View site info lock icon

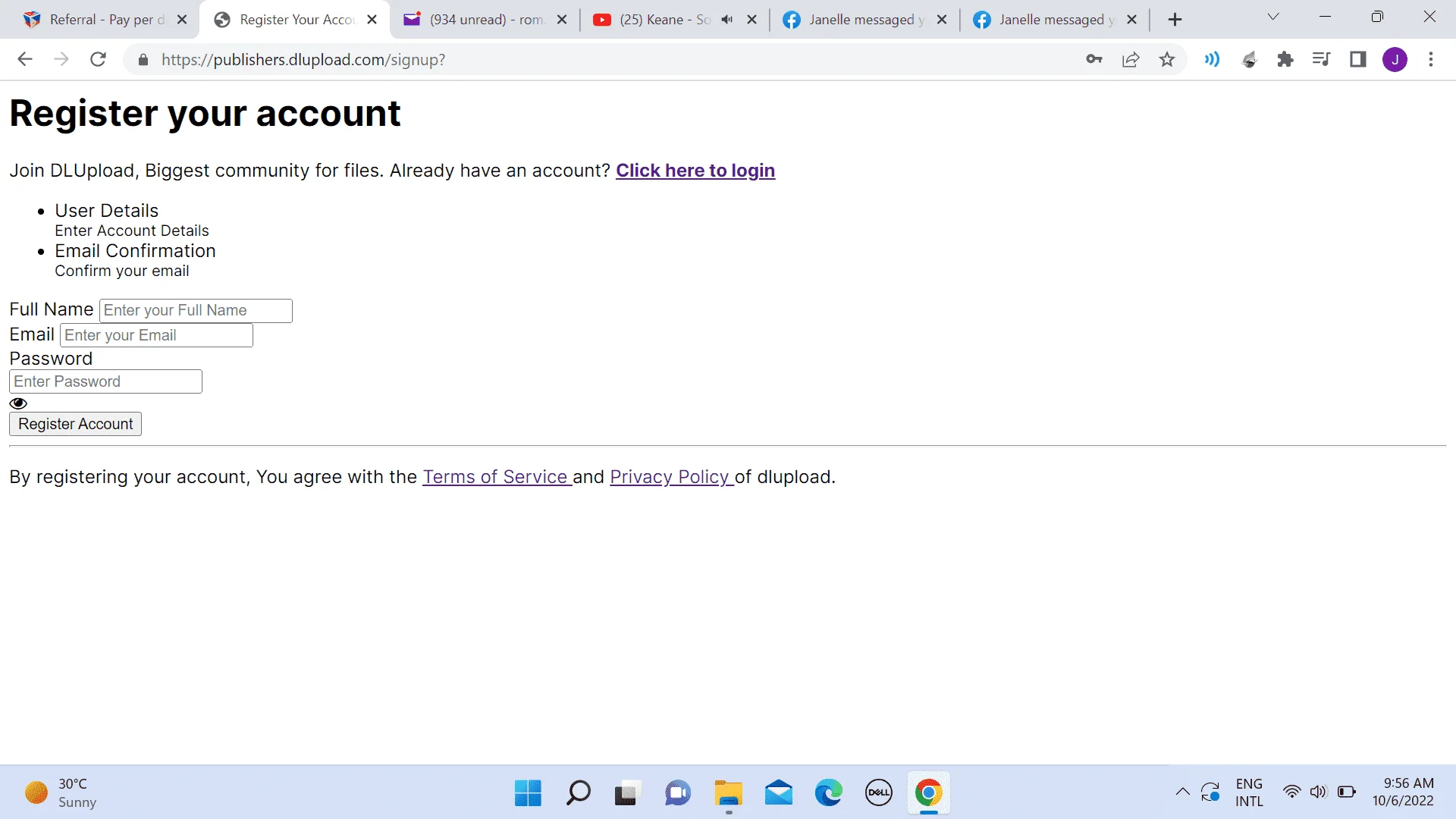[143, 60]
